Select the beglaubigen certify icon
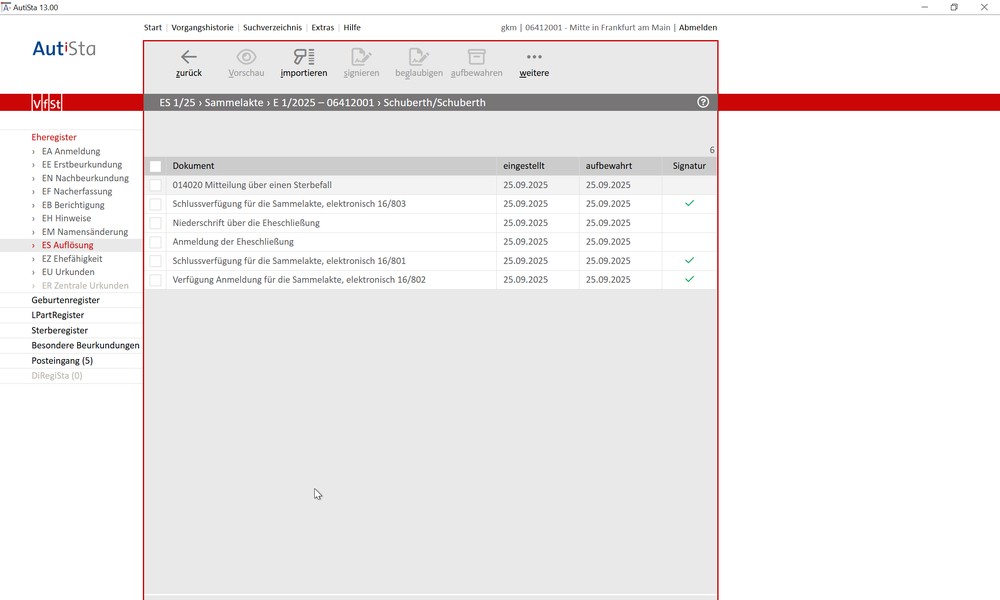Image resolution: width=1000 pixels, height=600 pixels. point(418,57)
